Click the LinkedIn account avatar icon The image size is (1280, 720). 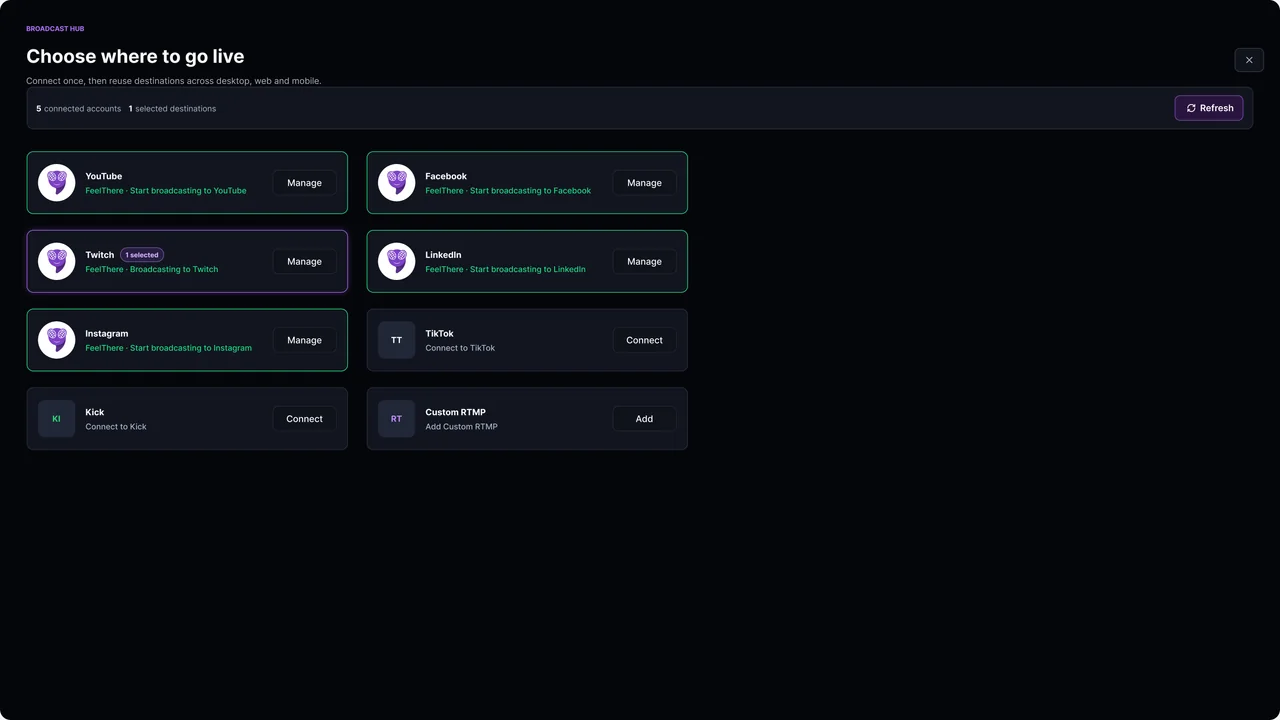(397, 261)
